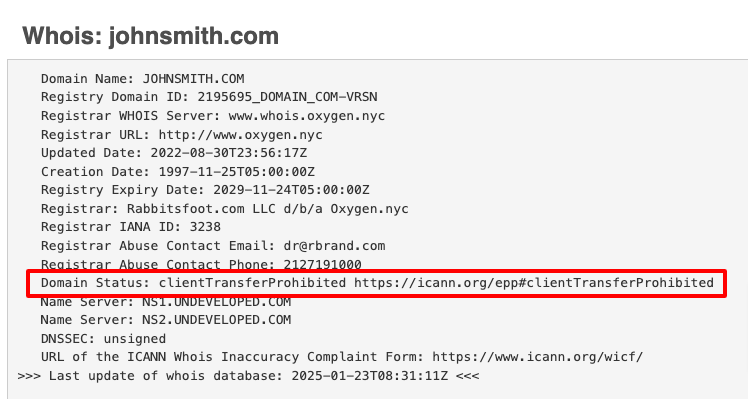The height and width of the screenshot is (399, 748).
Task: Open the icann.org/epp#clientTransferProhibited link
Action: coord(534,283)
